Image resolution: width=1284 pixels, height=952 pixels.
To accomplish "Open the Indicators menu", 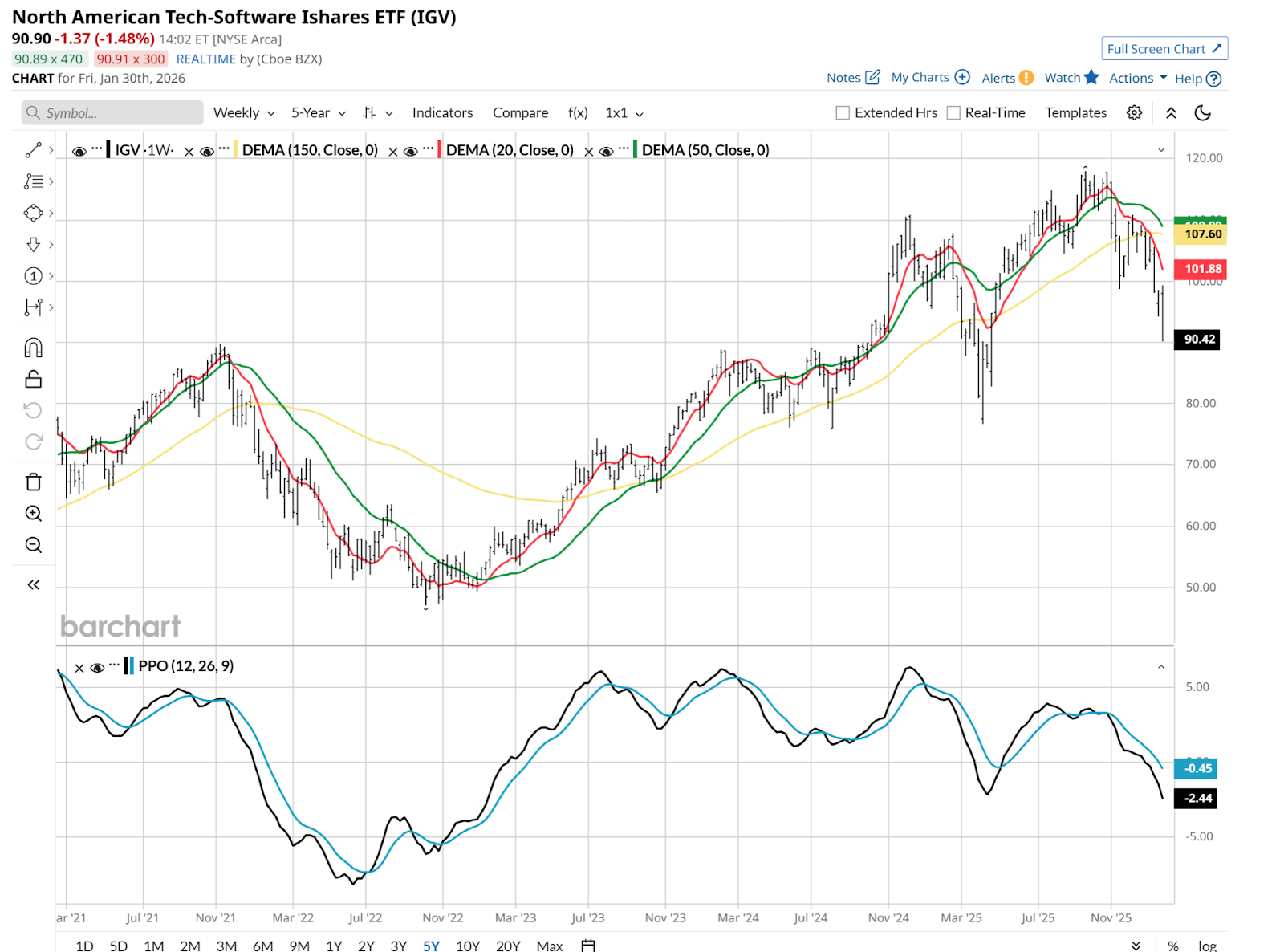I will pos(442,113).
